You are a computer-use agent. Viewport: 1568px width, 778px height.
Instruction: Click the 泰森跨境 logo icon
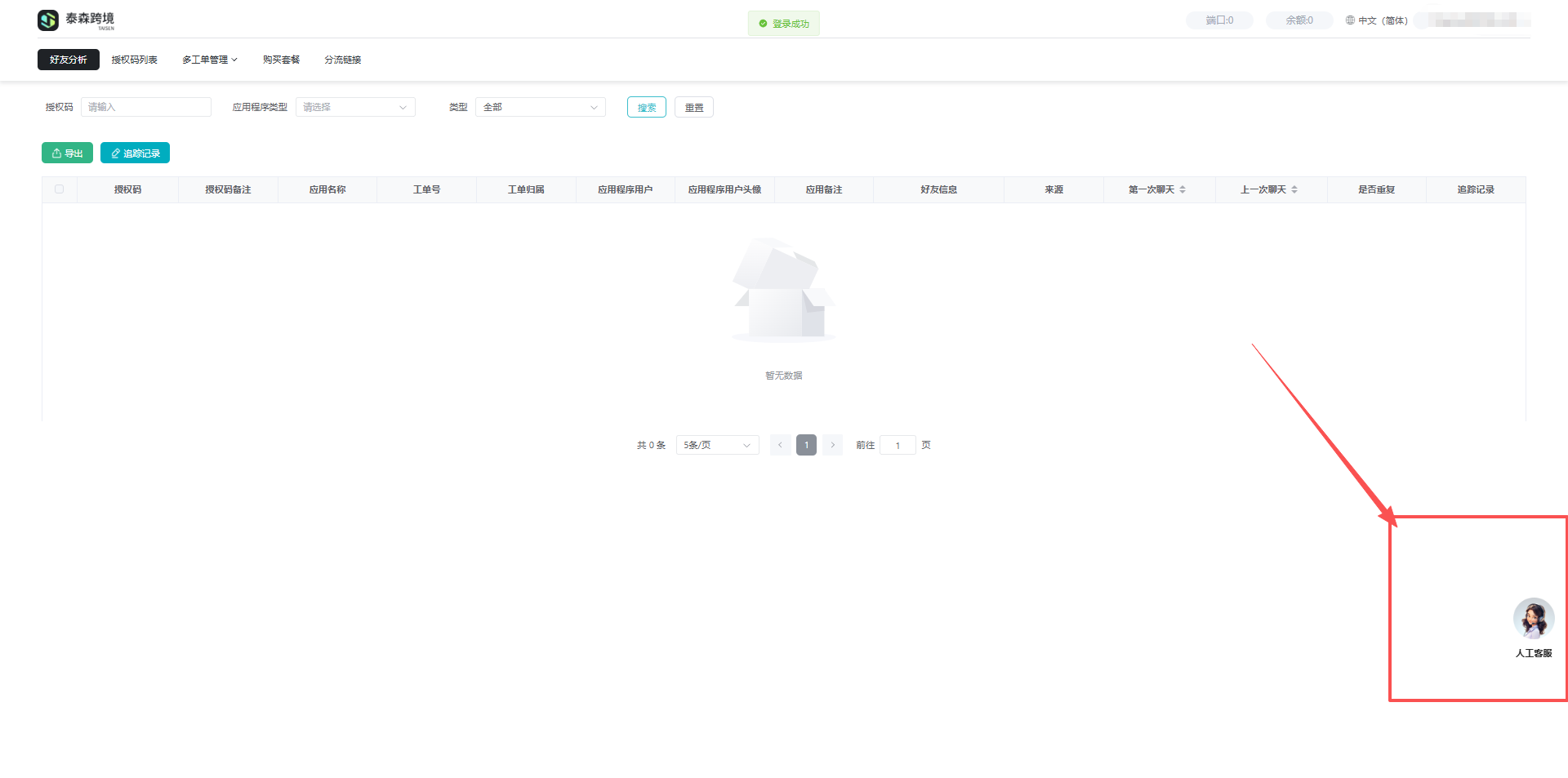coord(48,20)
